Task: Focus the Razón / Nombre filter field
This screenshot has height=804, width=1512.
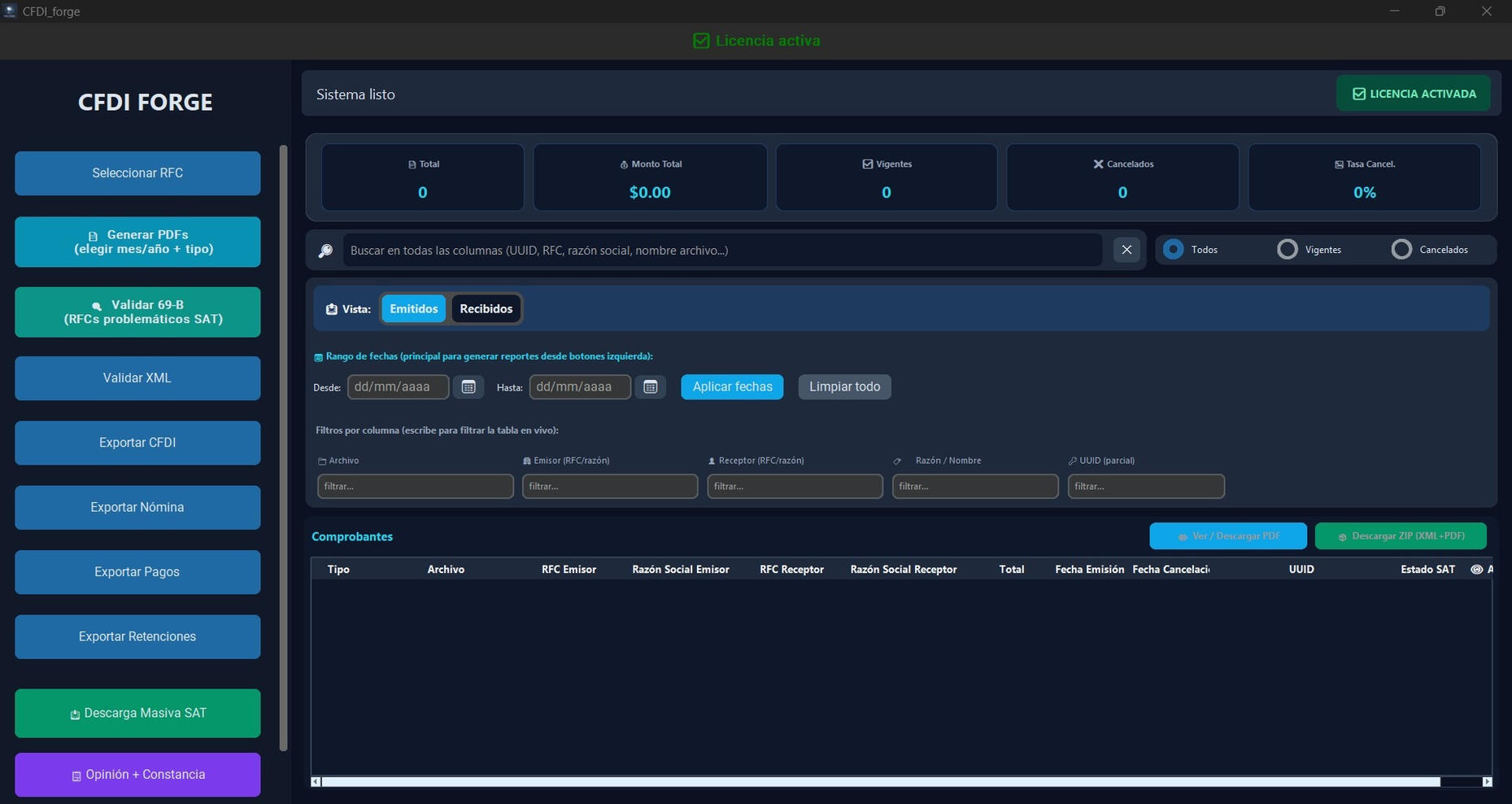Action: (x=975, y=486)
